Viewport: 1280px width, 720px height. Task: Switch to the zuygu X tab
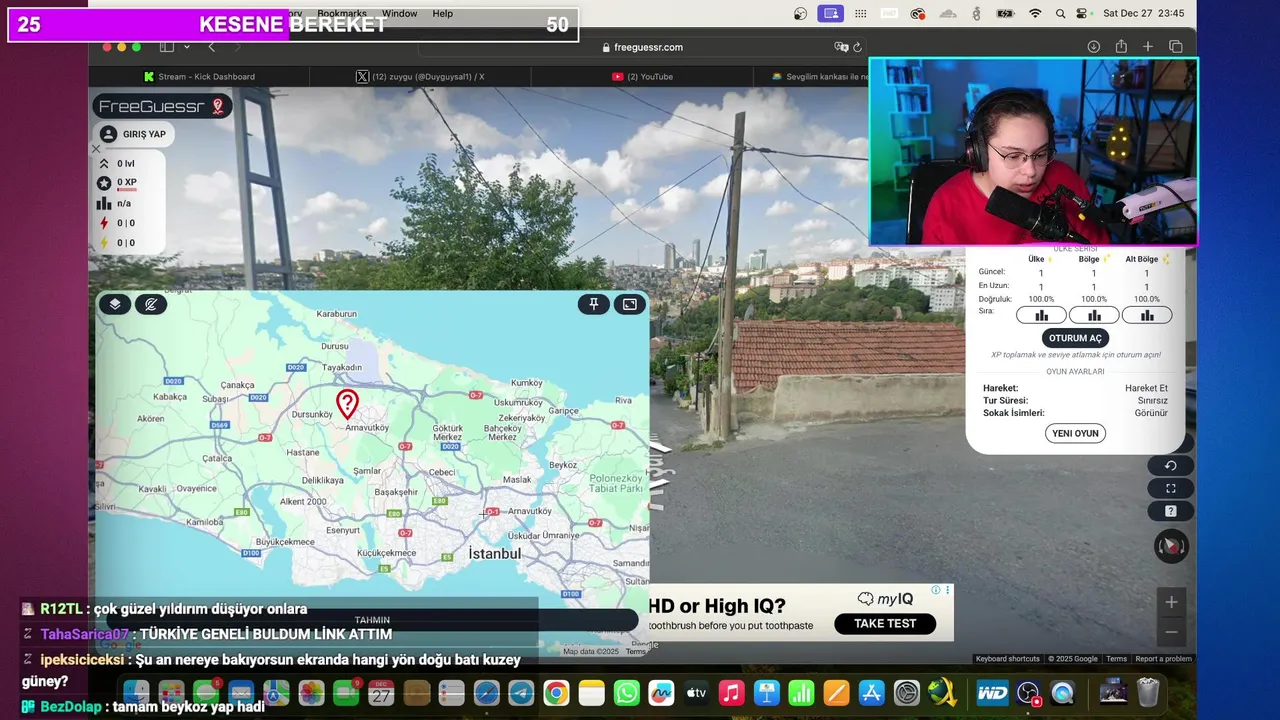(420, 76)
